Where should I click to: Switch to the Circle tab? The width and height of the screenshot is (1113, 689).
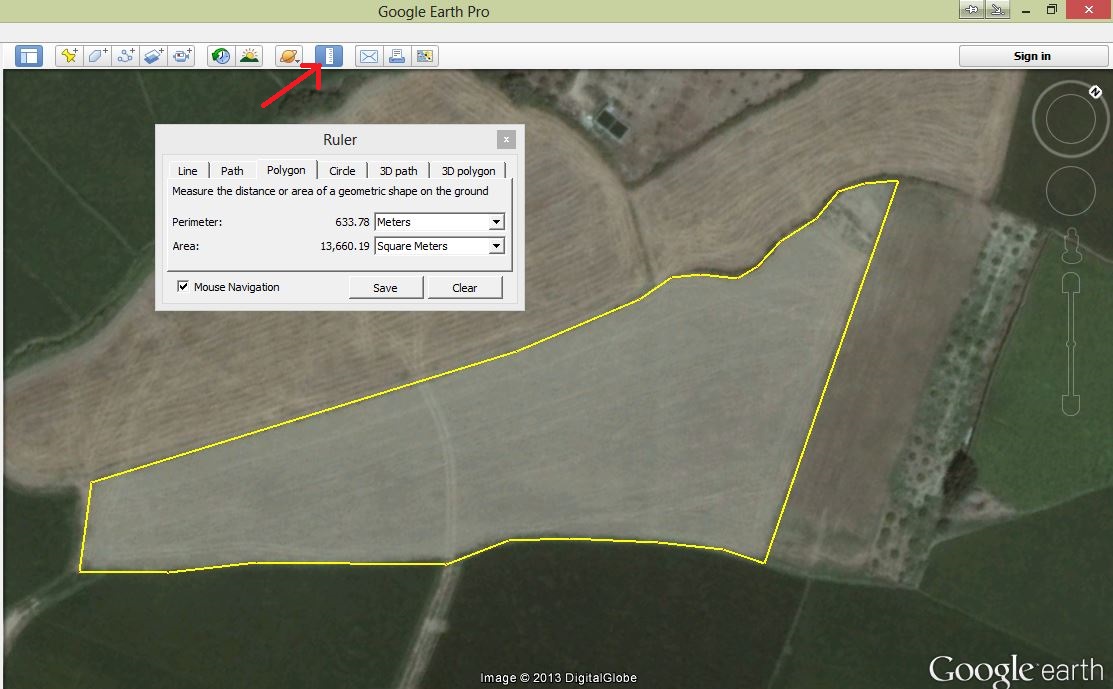pos(342,171)
